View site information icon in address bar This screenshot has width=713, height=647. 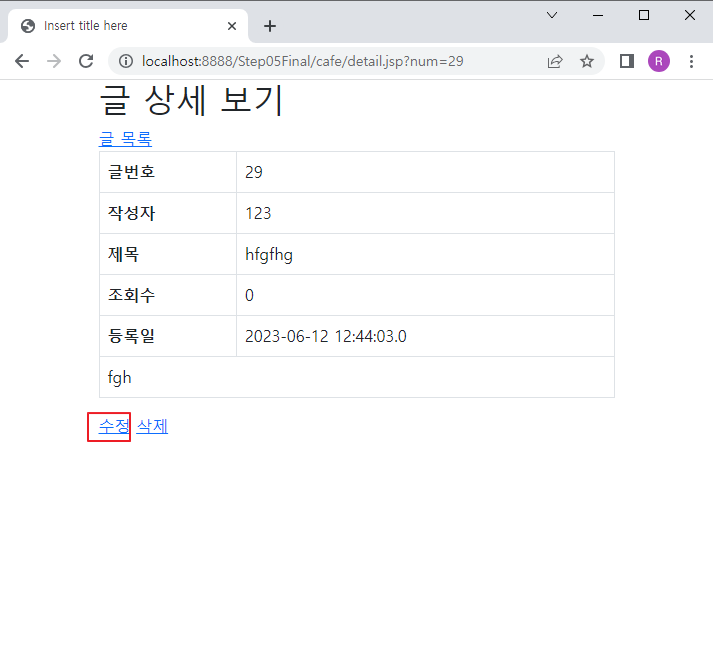tap(126, 61)
